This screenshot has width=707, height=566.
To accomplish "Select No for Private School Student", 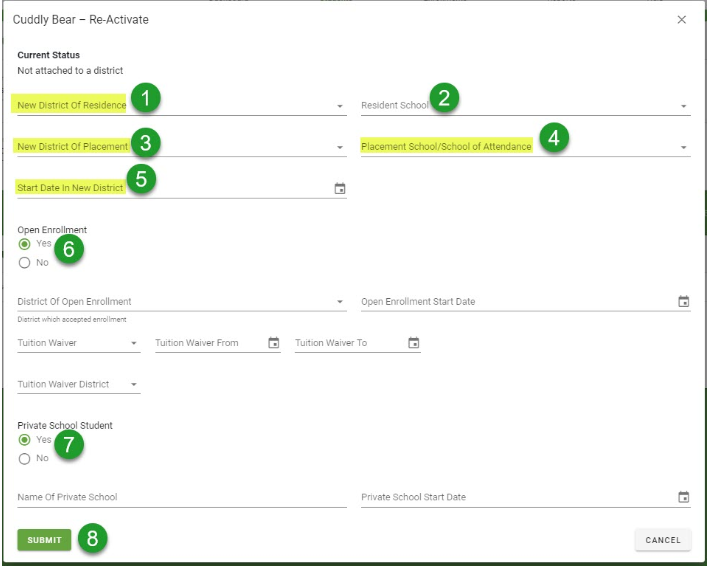I will [24, 459].
